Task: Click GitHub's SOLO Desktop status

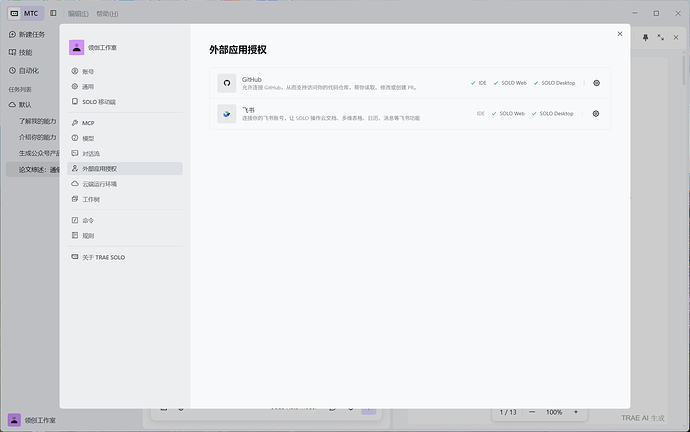Action: (x=554, y=83)
